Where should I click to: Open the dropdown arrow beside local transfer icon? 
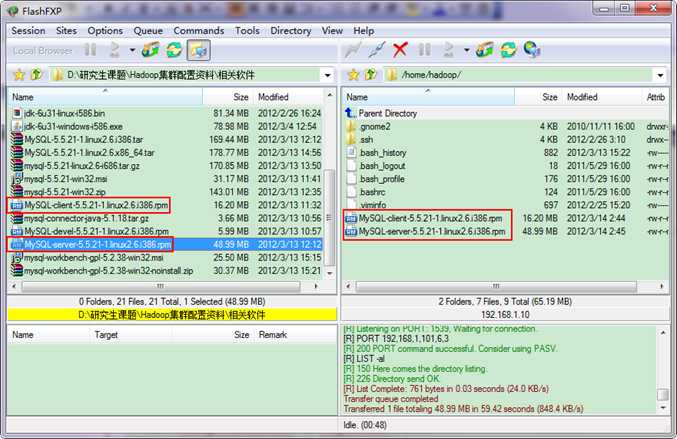pyautogui.click(x=132, y=51)
